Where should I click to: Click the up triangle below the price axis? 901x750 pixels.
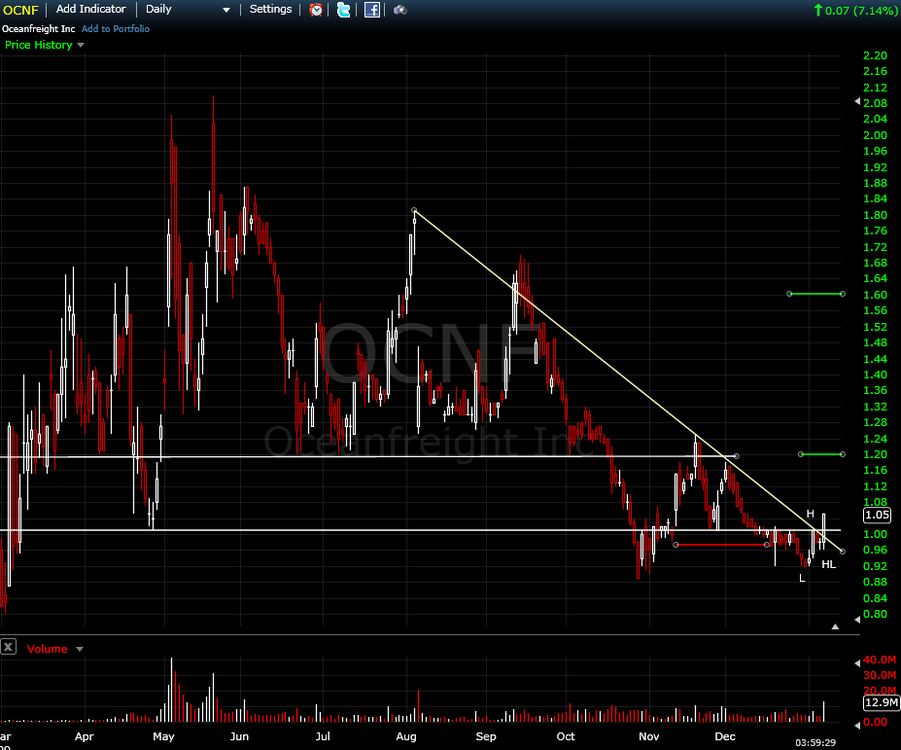pos(835,627)
